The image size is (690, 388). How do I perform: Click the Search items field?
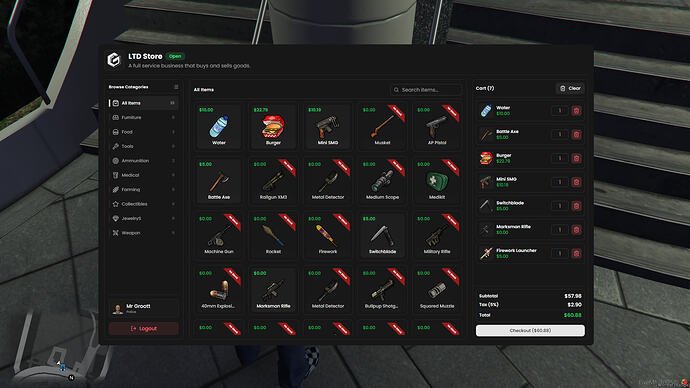click(426, 90)
